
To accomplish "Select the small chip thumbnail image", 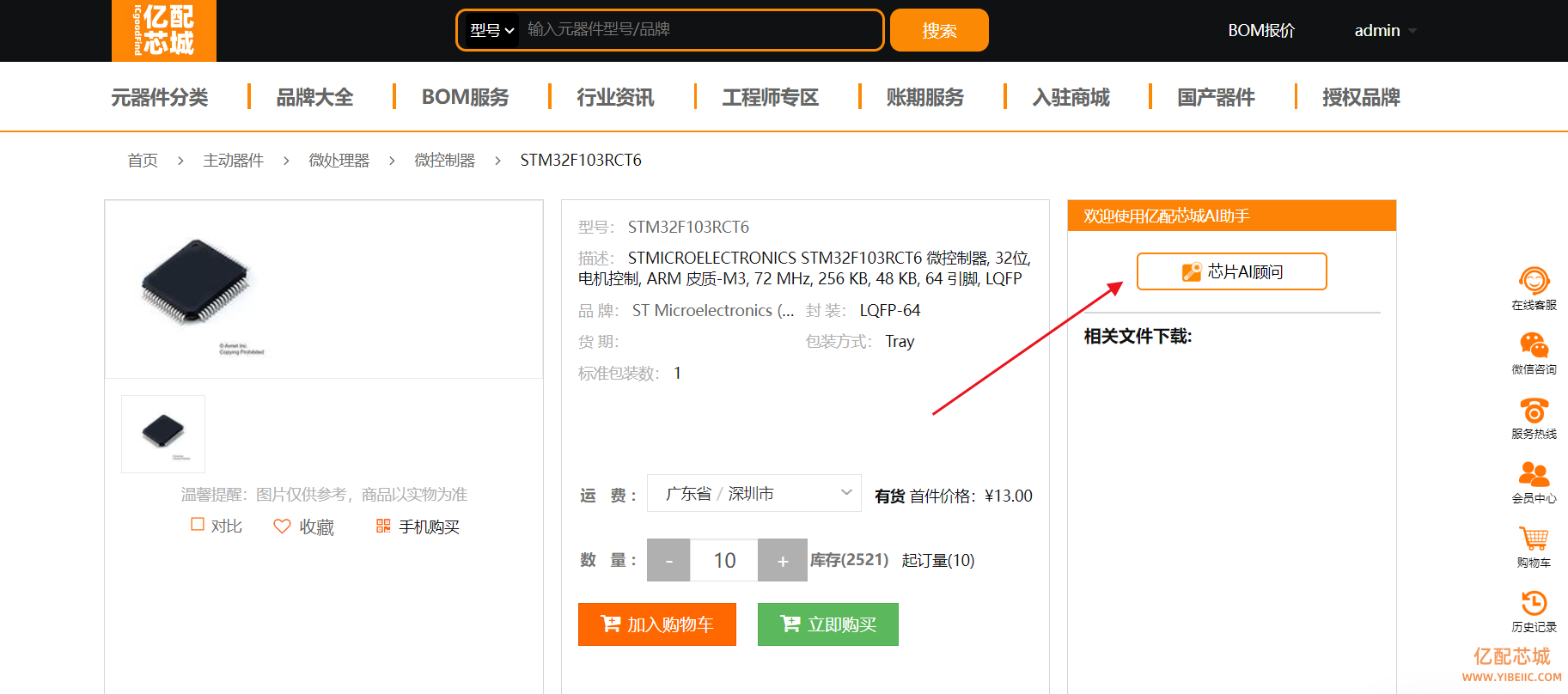I will point(163,433).
